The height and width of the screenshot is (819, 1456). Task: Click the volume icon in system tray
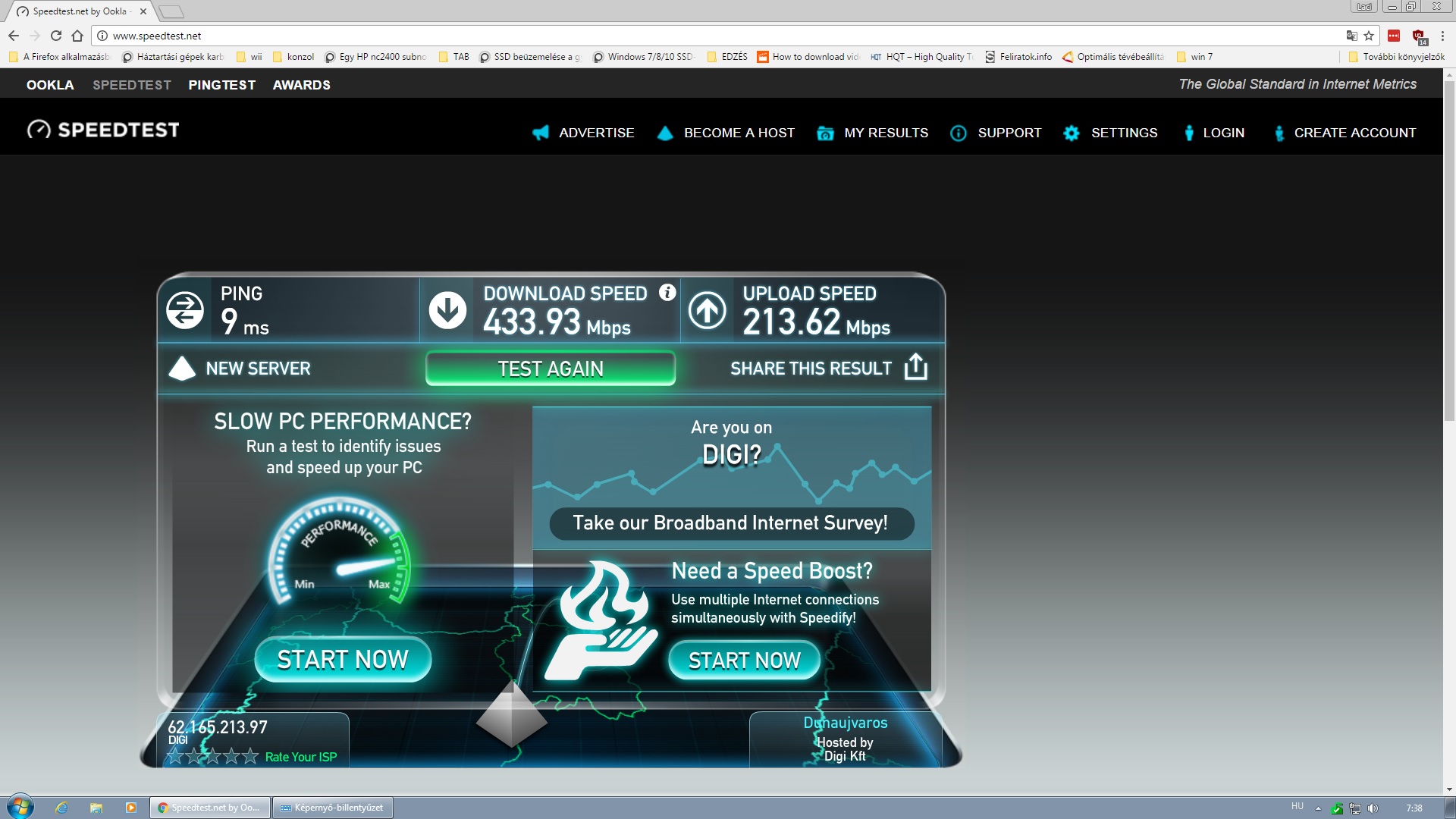click(1373, 808)
